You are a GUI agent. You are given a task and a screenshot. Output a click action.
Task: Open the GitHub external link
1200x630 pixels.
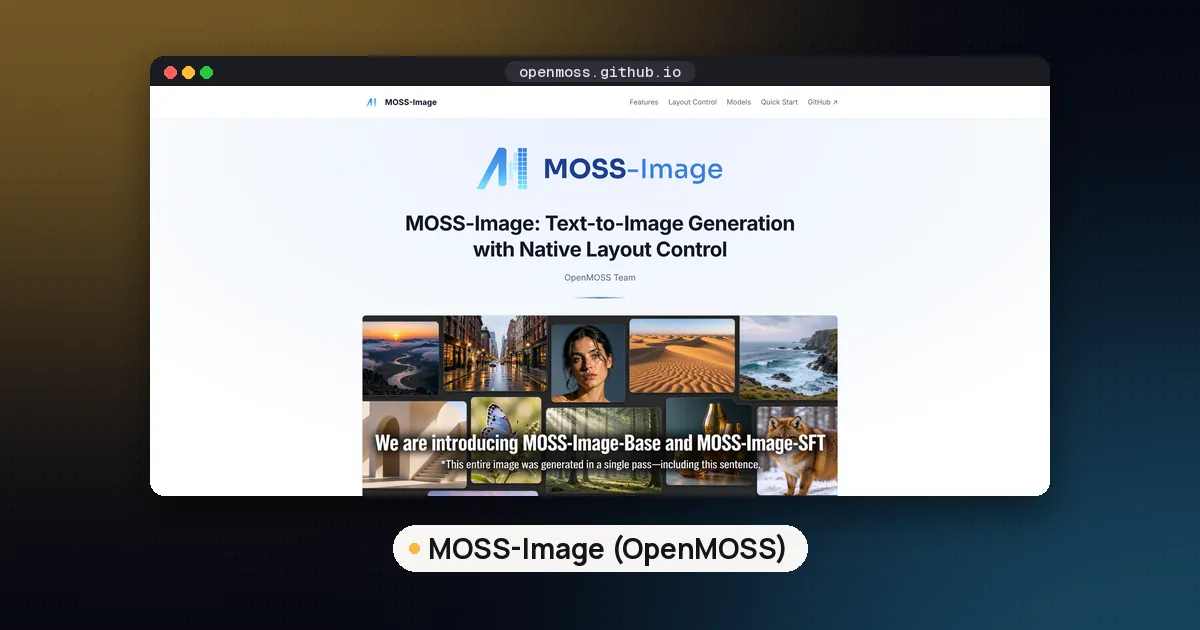pyautogui.click(x=822, y=102)
